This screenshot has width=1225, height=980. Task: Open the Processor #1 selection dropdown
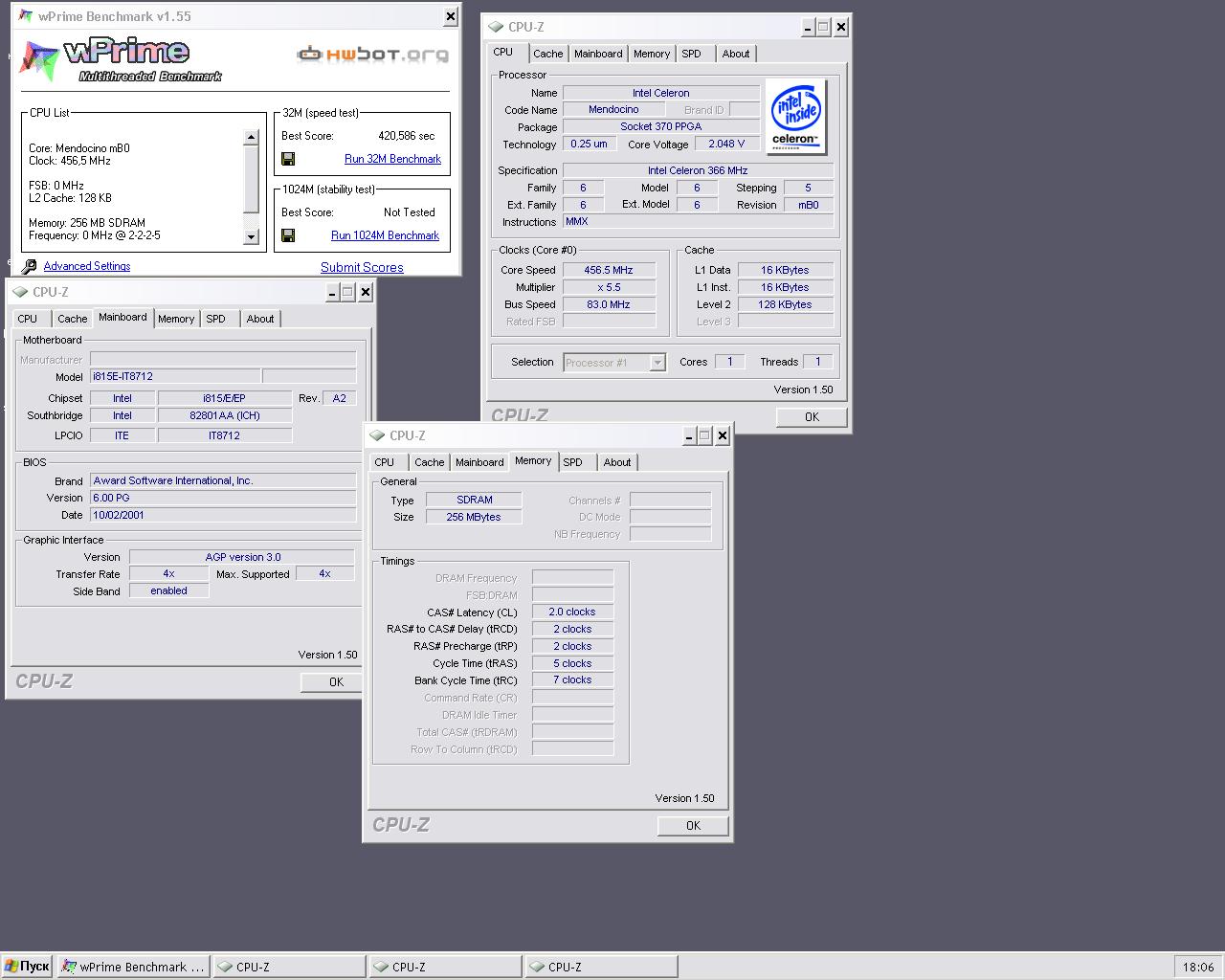point(613,362)
